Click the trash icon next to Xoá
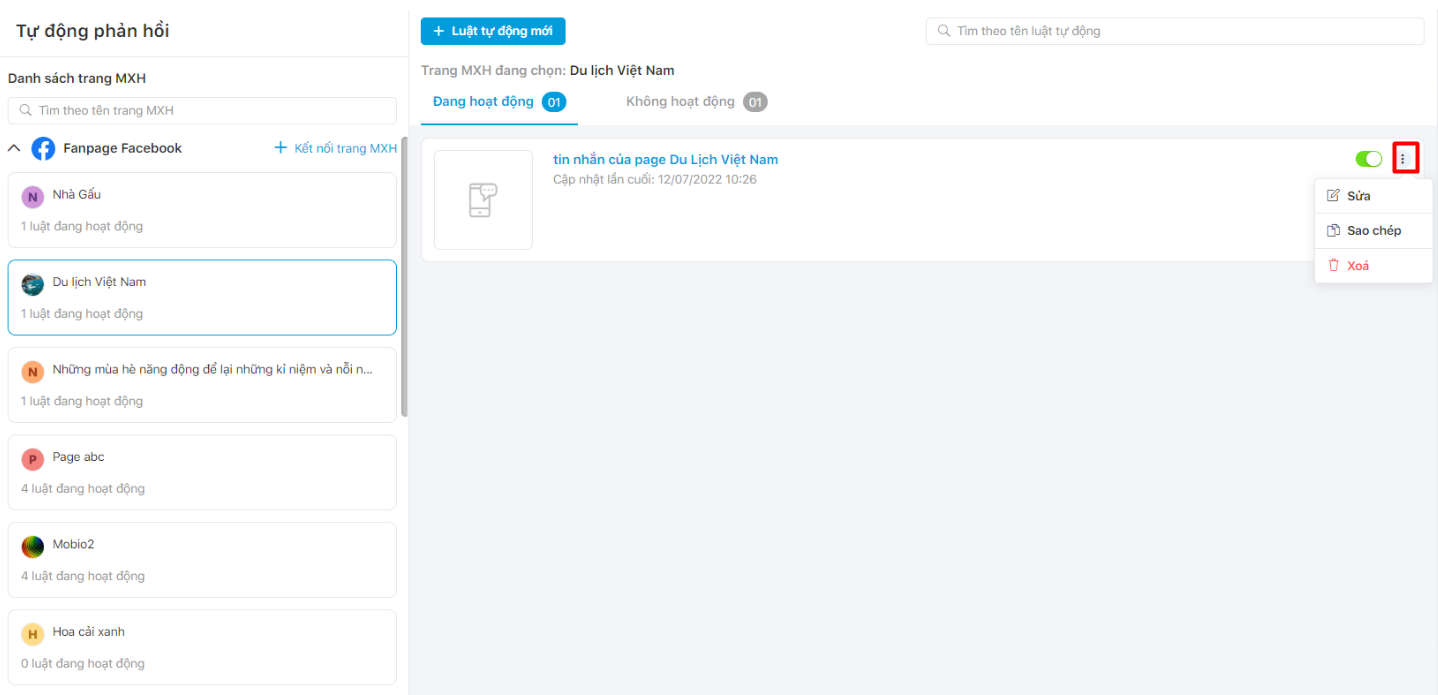Screen dimensions: 1438x695 [x=1334, y=265]
